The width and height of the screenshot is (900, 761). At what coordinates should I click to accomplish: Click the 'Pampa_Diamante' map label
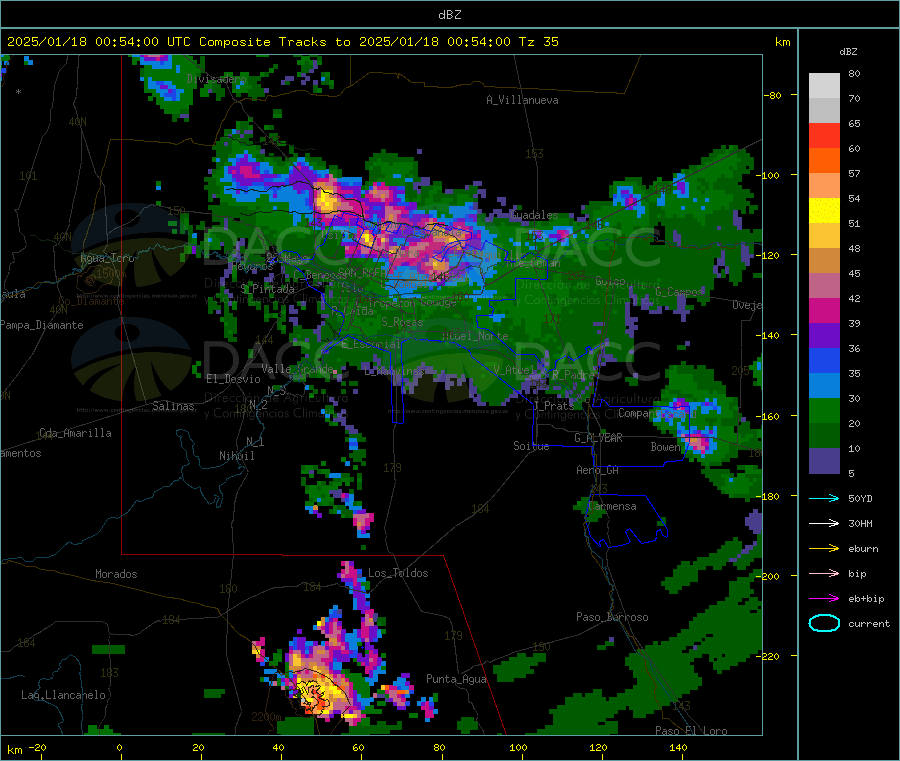coord(42,325)
